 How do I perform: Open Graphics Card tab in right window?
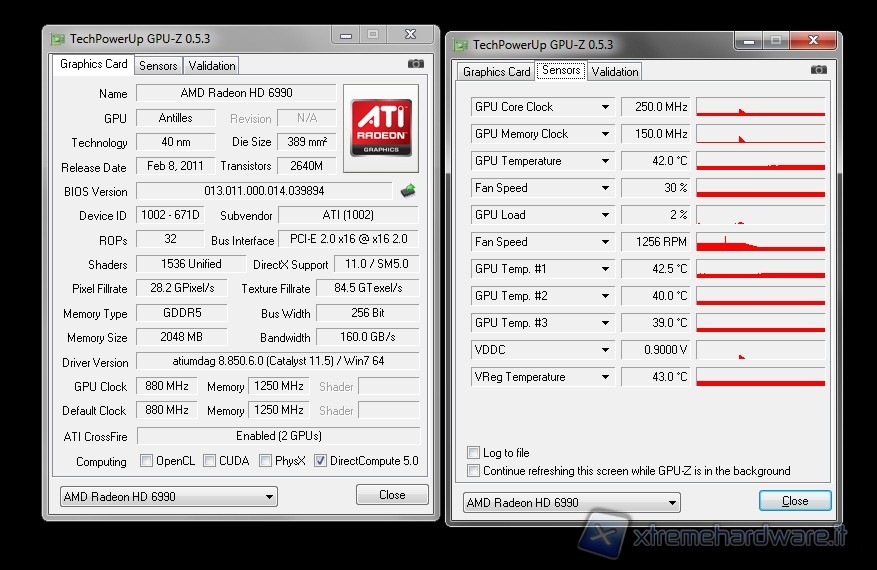496,72
